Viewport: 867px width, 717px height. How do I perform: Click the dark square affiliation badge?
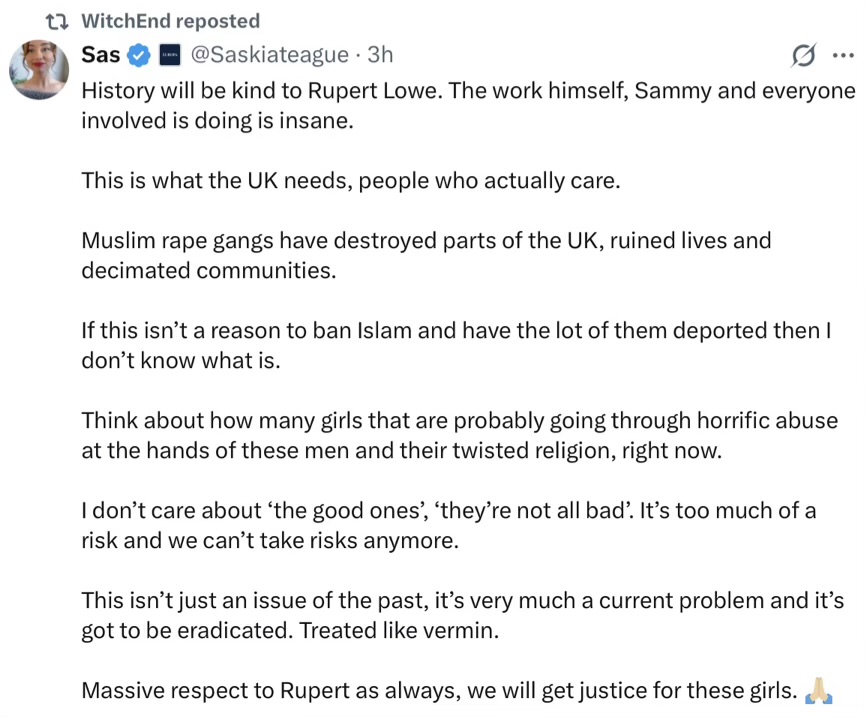click(x=170, y=55)
